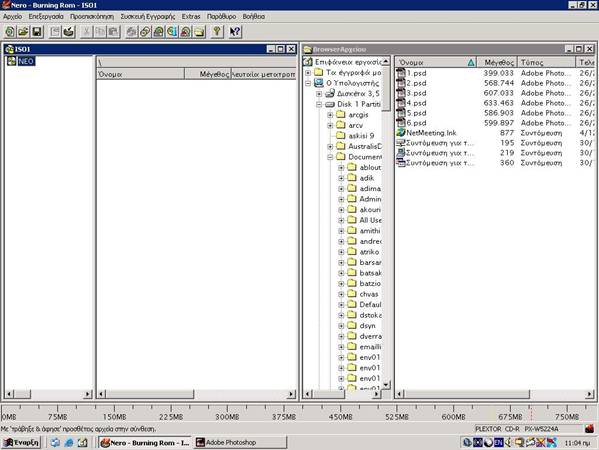Click the folder tree scroll-down arrow
Screen dimensions: 599x450
[x=386, y=384]
